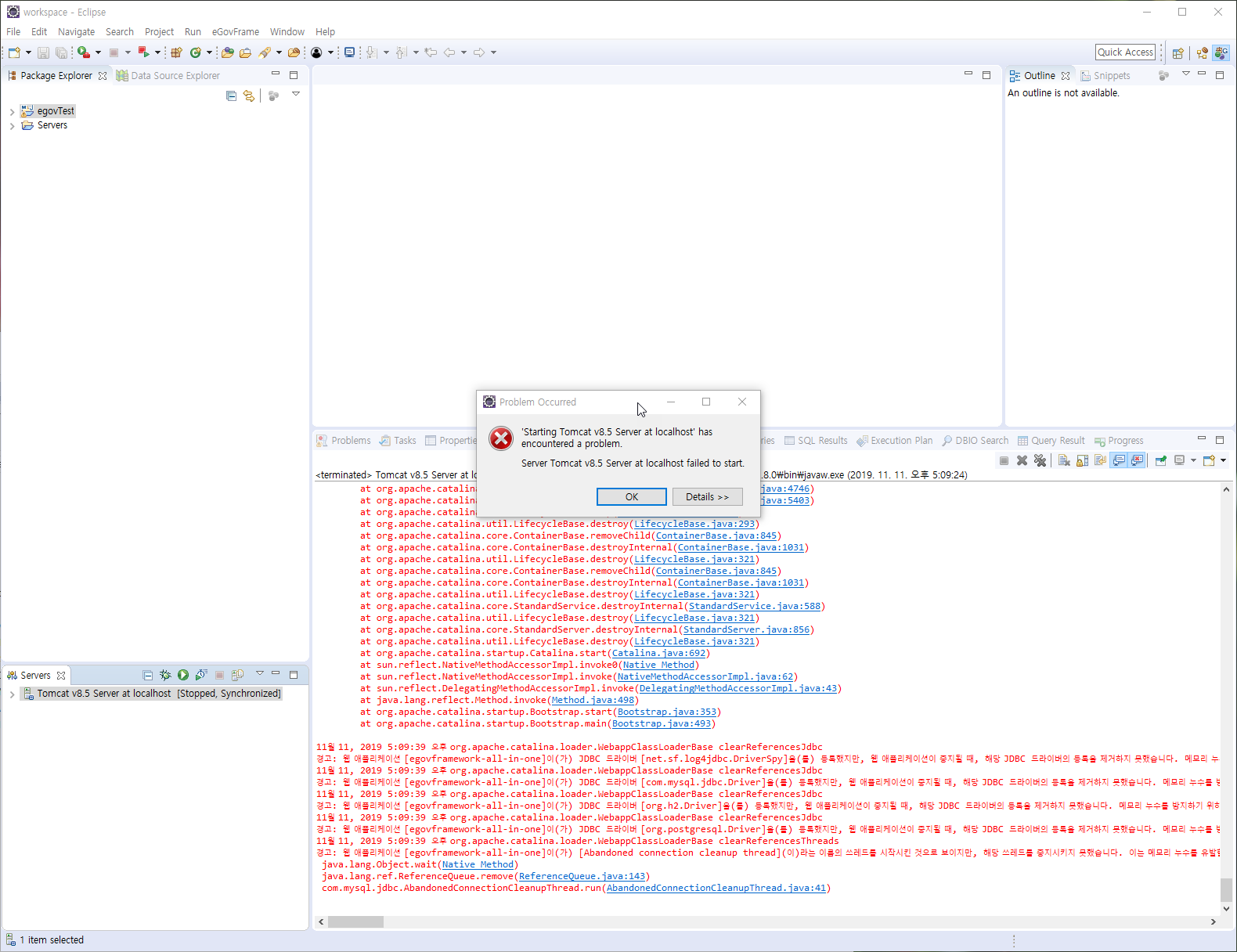Viewport: 1237px width, 952px height.
Task: Open the Navigate menu
Action: point(76,32)
